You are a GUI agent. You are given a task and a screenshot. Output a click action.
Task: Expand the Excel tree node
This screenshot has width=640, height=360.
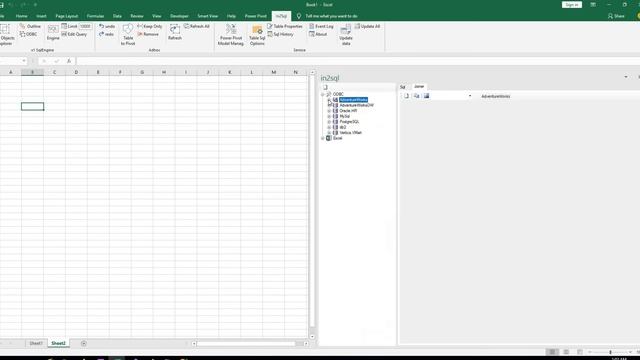(x=323, y=138)
